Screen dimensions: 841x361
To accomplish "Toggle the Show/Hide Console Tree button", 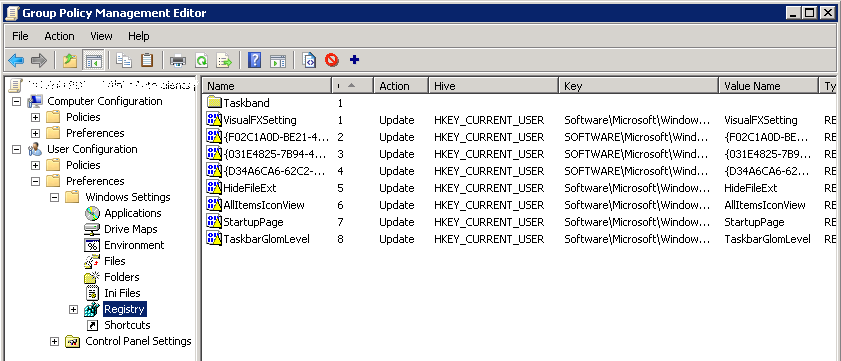I will (93, 61).
